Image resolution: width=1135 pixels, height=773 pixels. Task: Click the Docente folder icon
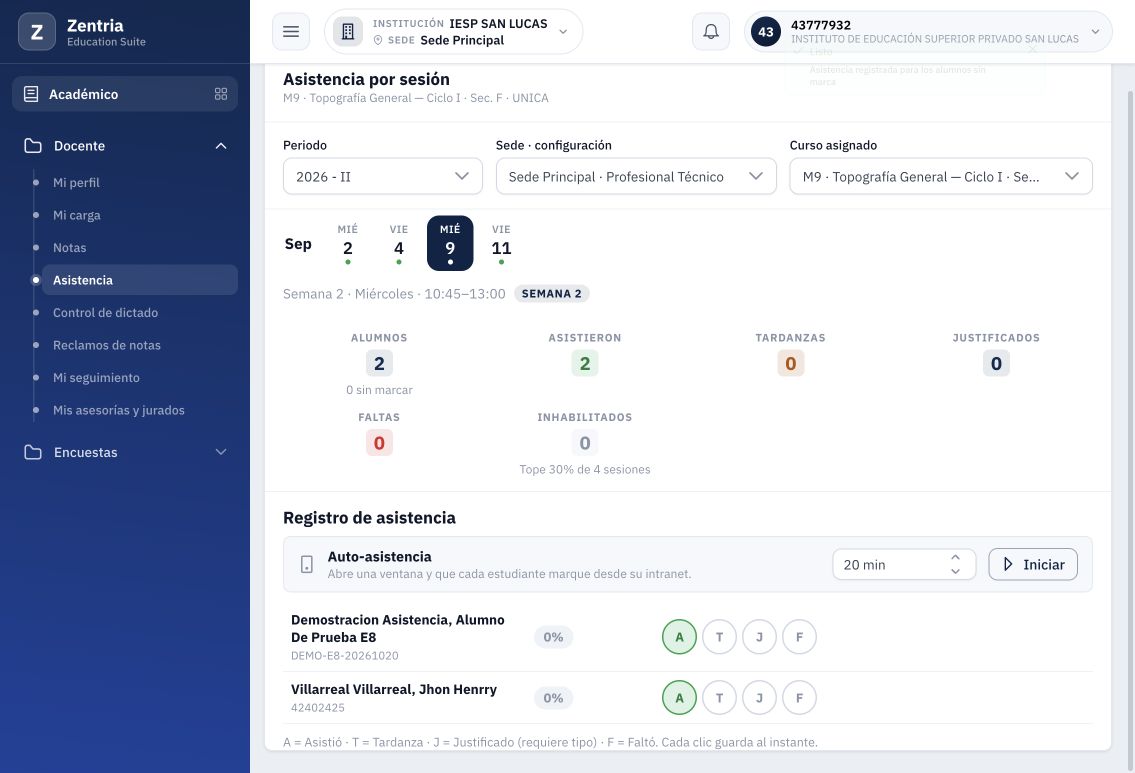click(x=33, y=145)
